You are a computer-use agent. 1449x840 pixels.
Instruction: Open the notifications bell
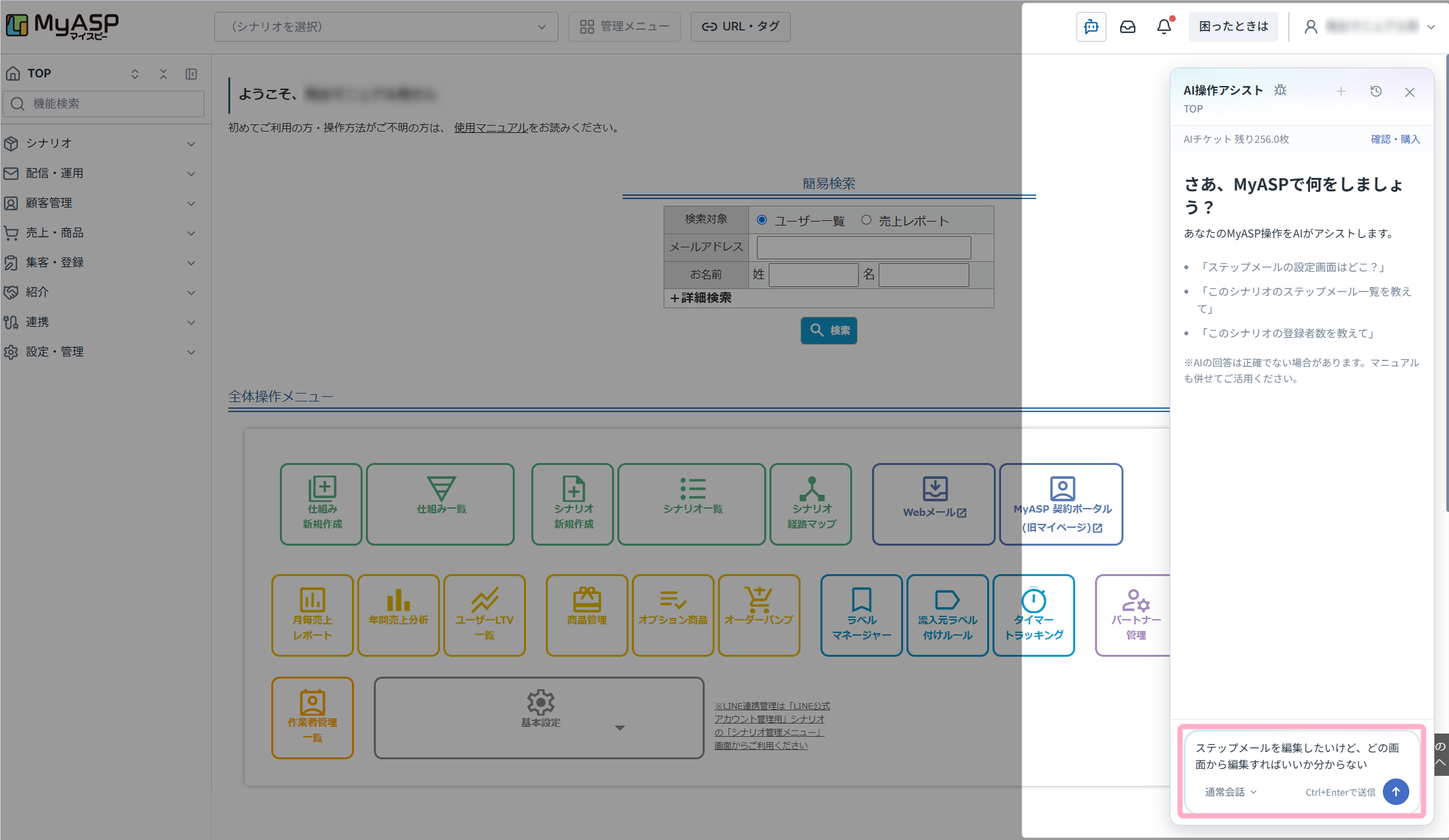[x=1164, y=26]
